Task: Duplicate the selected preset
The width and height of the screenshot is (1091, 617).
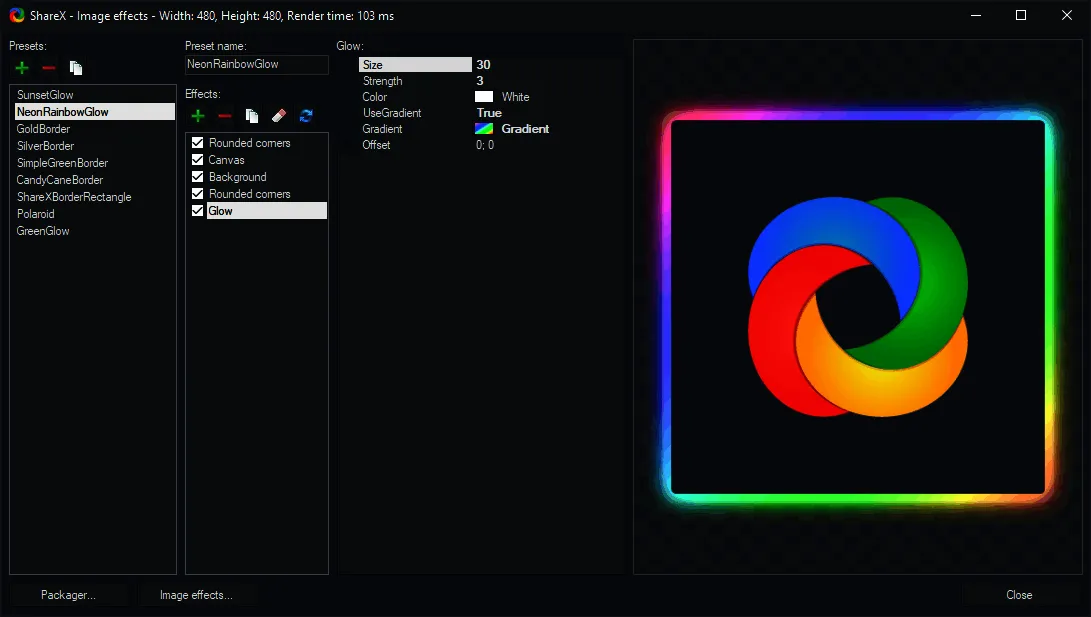Action: click(x=76, y=68)
